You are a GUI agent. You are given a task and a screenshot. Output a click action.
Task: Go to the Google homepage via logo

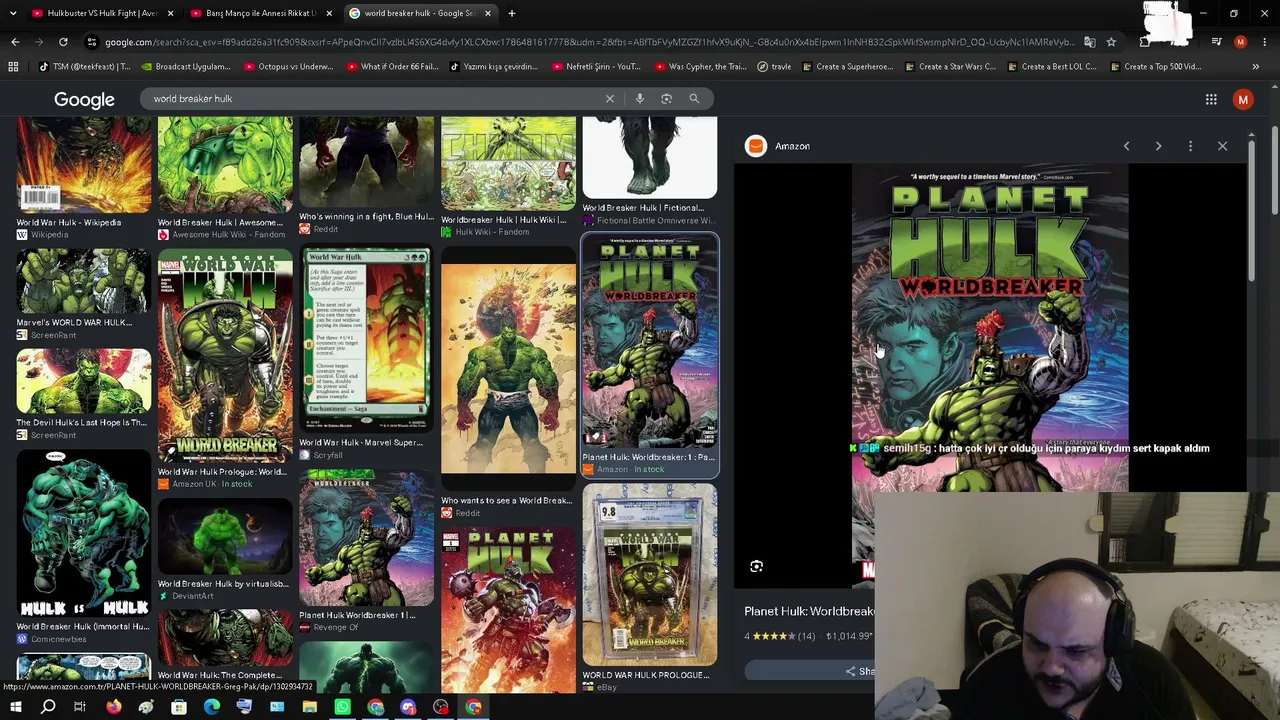point(84,99)
